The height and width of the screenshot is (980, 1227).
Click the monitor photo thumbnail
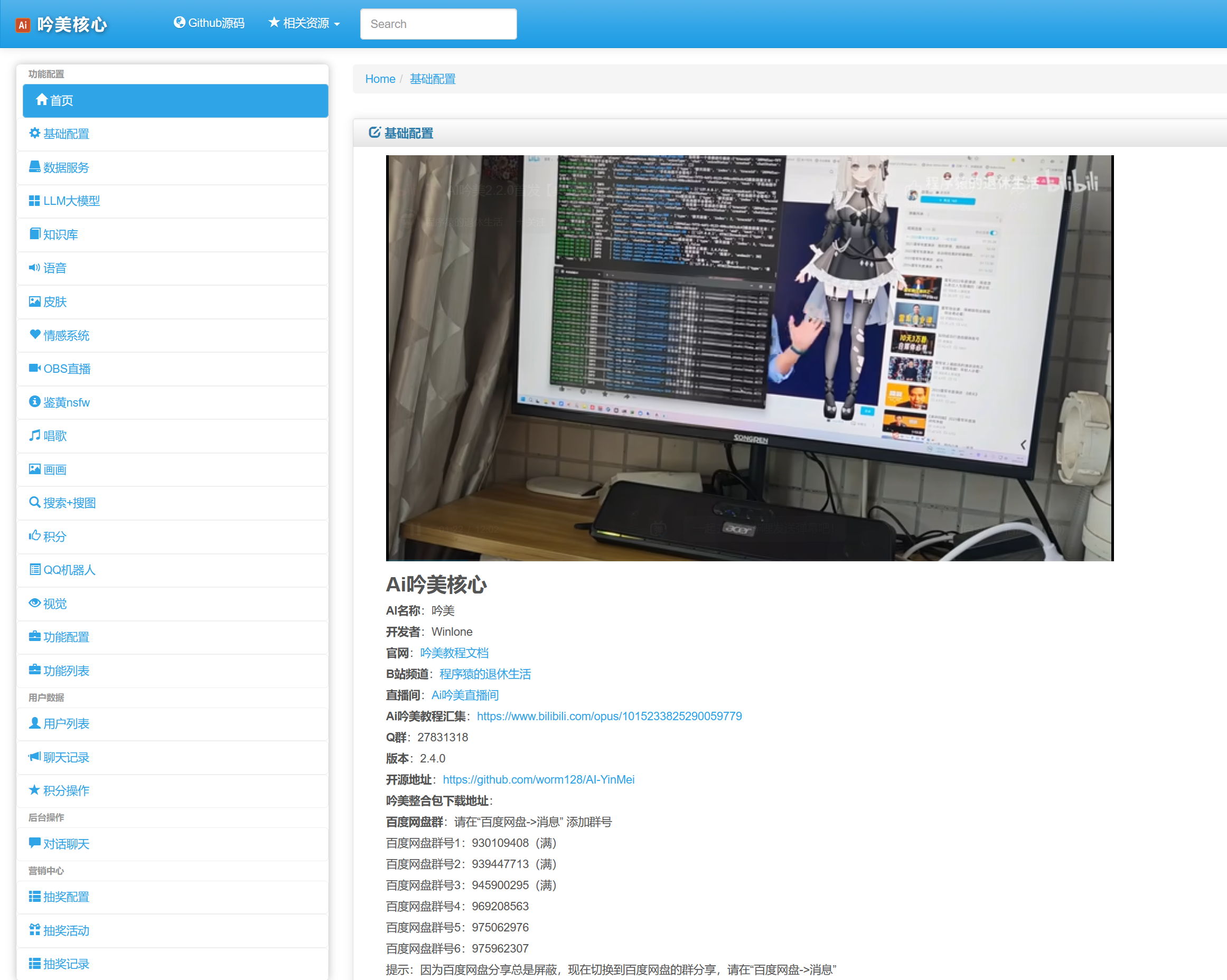[x=749, y=358]
